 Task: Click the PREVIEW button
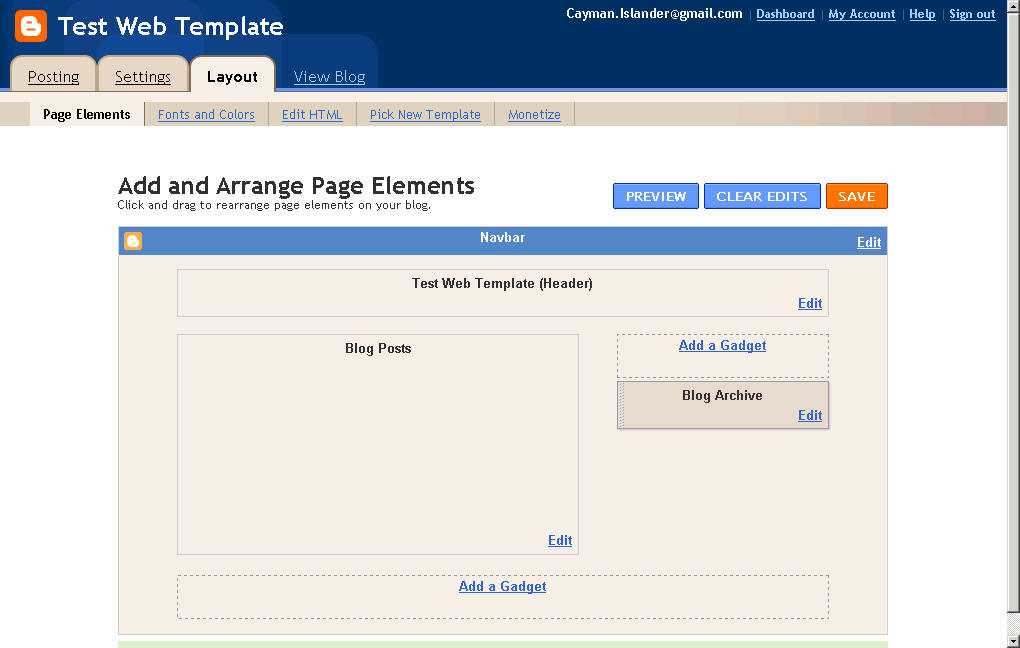(656, 196)
